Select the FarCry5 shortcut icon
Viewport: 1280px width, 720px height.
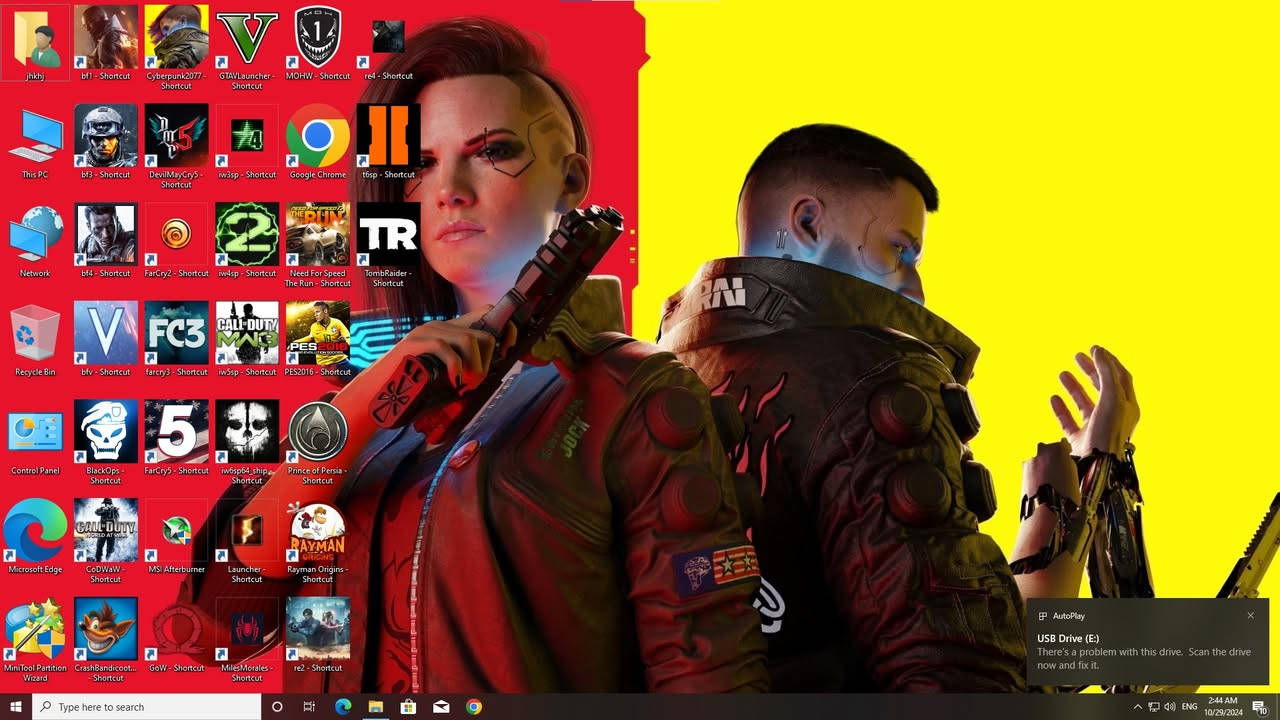click(x=176, y=439)
